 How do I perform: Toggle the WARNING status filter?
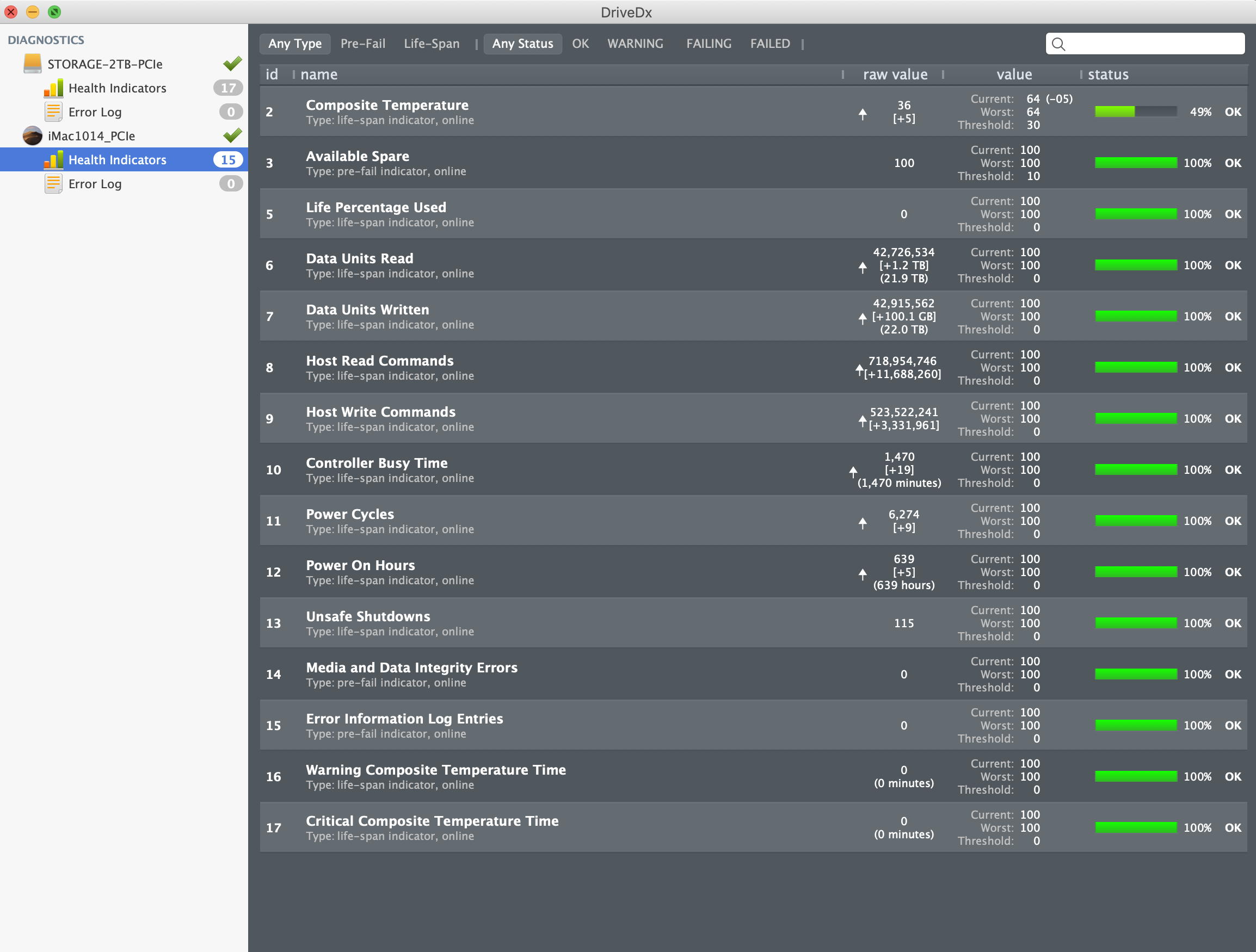tap(635, 44)
